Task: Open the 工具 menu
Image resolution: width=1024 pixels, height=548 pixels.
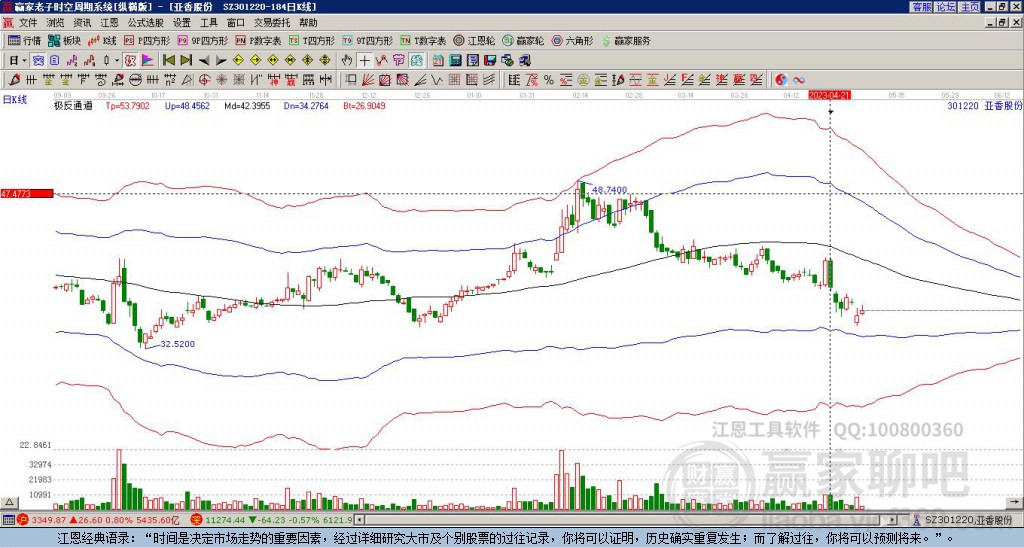Action: pyautogui.click(x=209, y=23)
